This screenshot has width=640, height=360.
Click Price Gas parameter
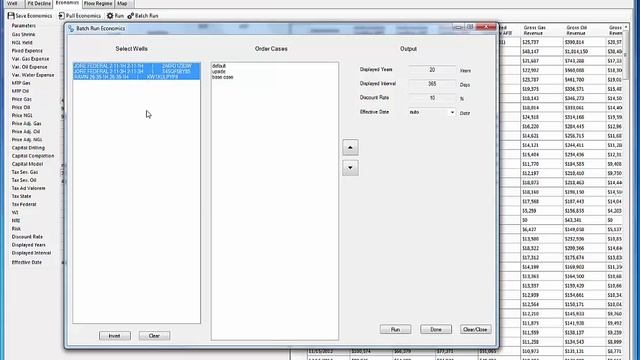(22, 99)
